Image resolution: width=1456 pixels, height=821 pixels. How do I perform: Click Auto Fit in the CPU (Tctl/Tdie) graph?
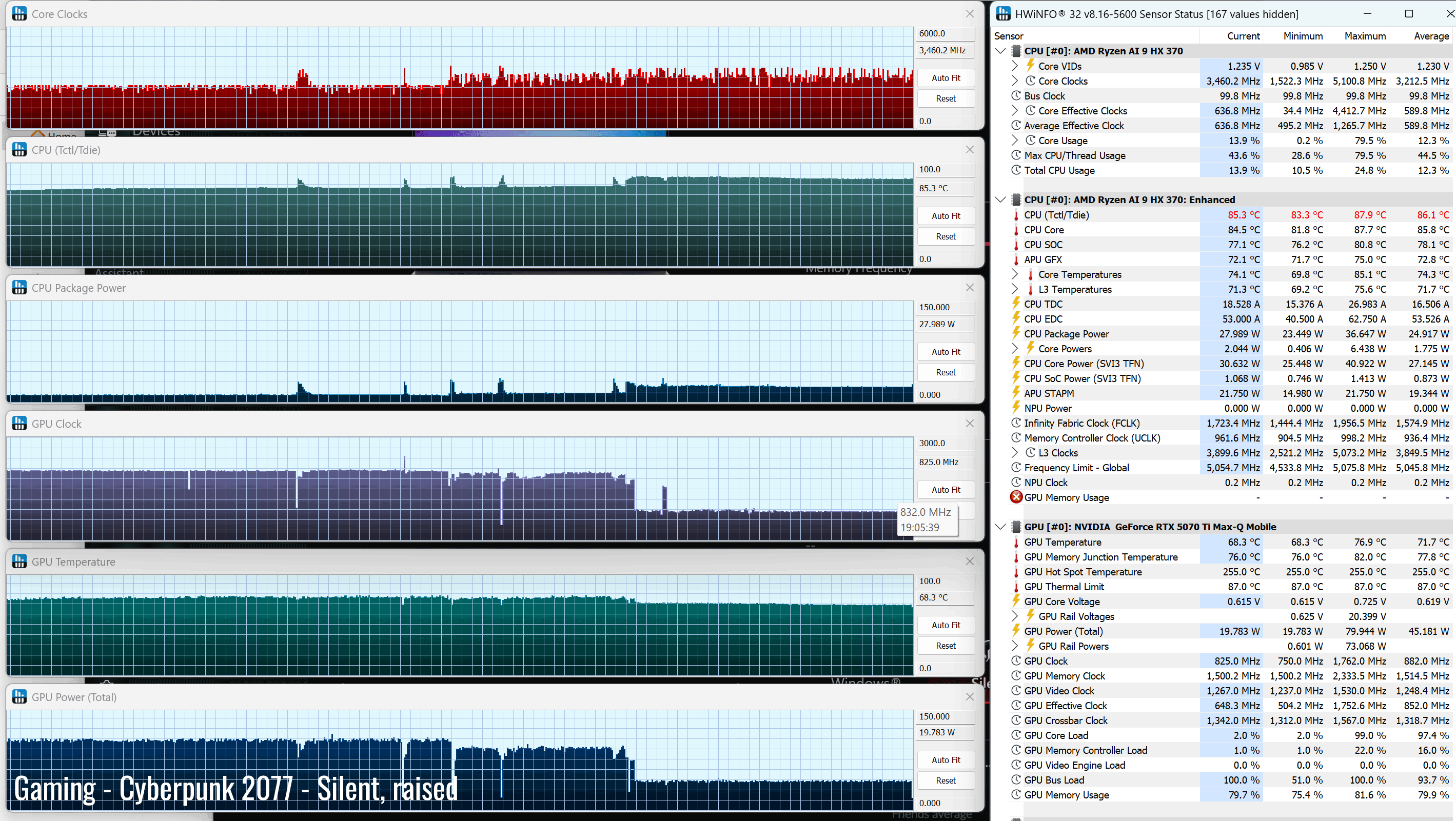click(x=946, y=216)
